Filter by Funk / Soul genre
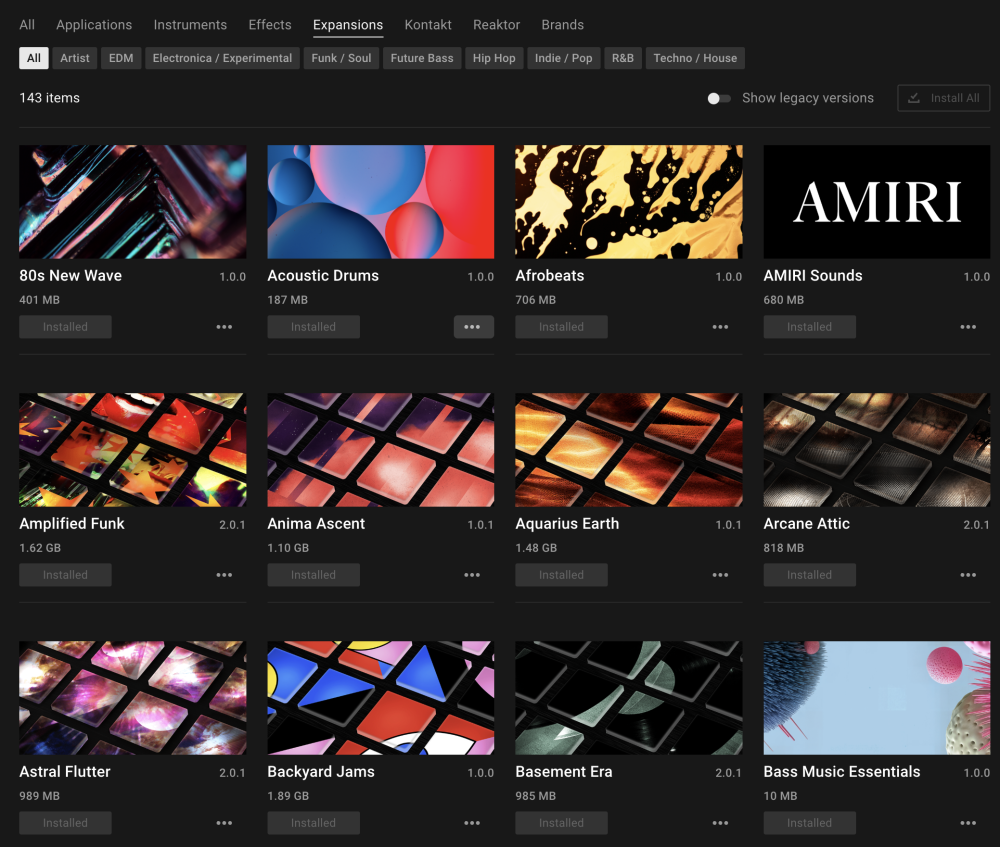The width and height of the screenshot is (1000, 847). point(341,58)
